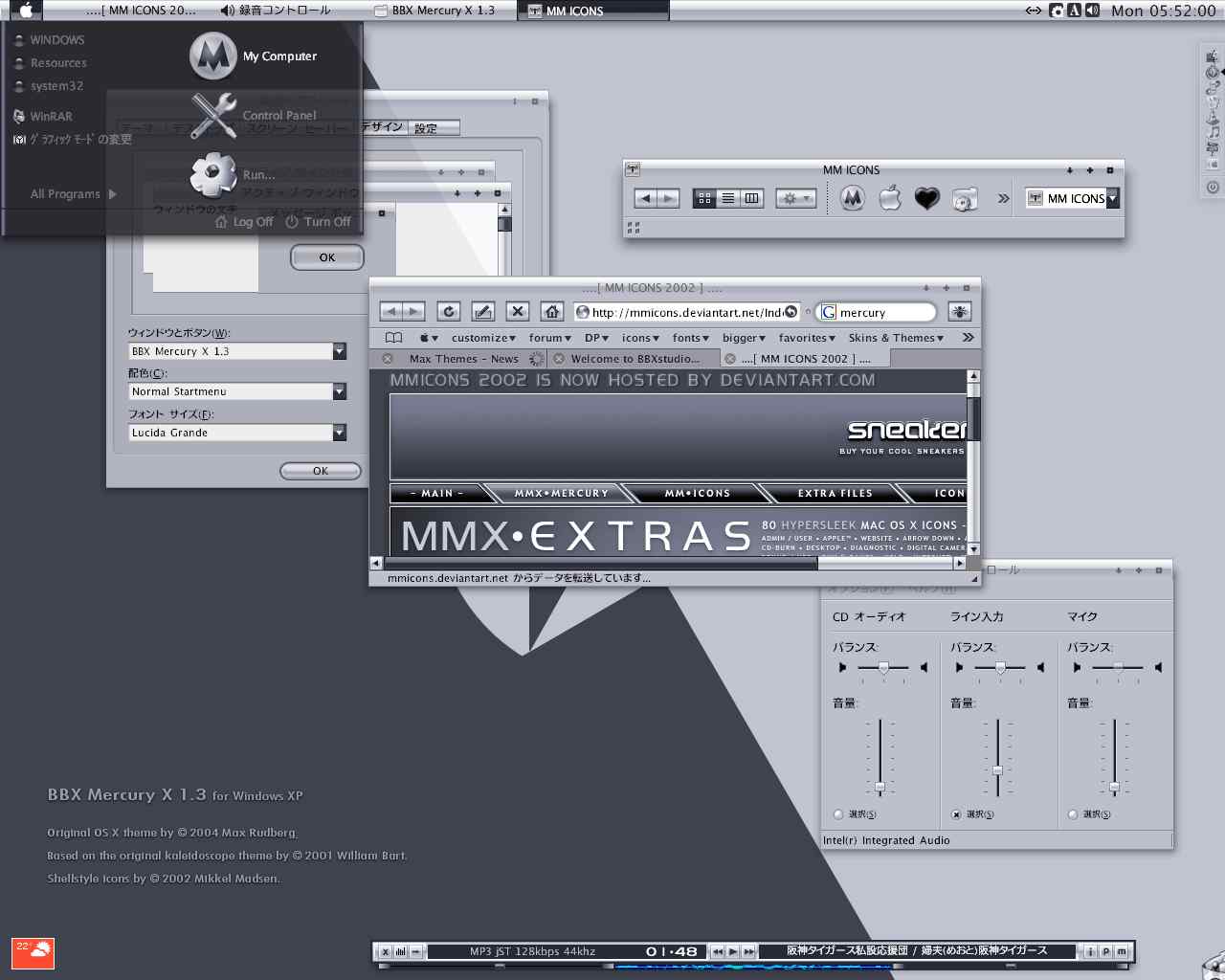Click the browser back arrow
Screen dimensions: 1225x980
click(x=391, y=311)
